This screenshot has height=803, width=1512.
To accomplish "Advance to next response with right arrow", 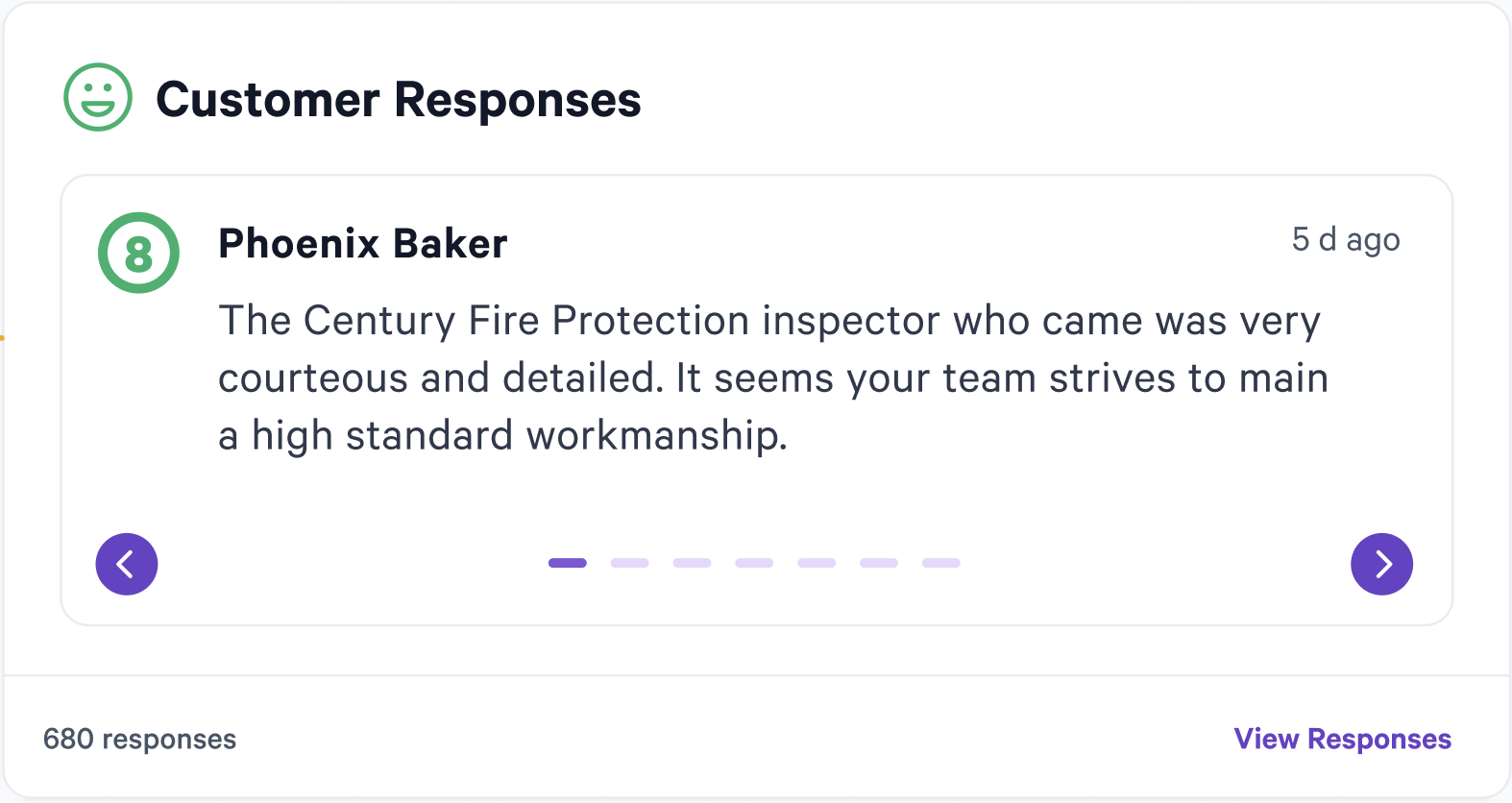I will click(1381, 564).
